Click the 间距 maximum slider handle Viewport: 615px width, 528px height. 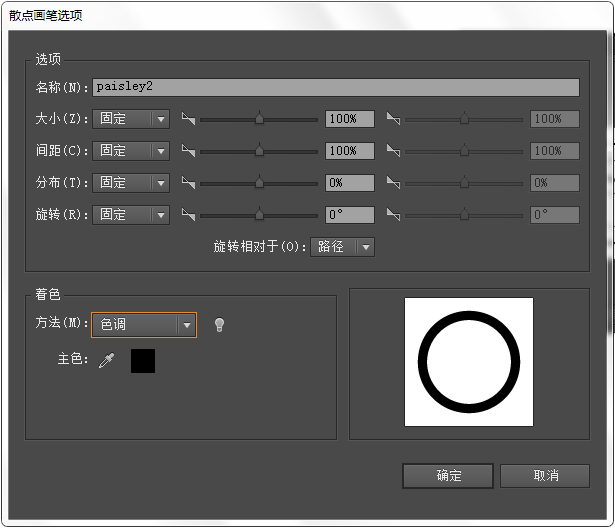464,150
